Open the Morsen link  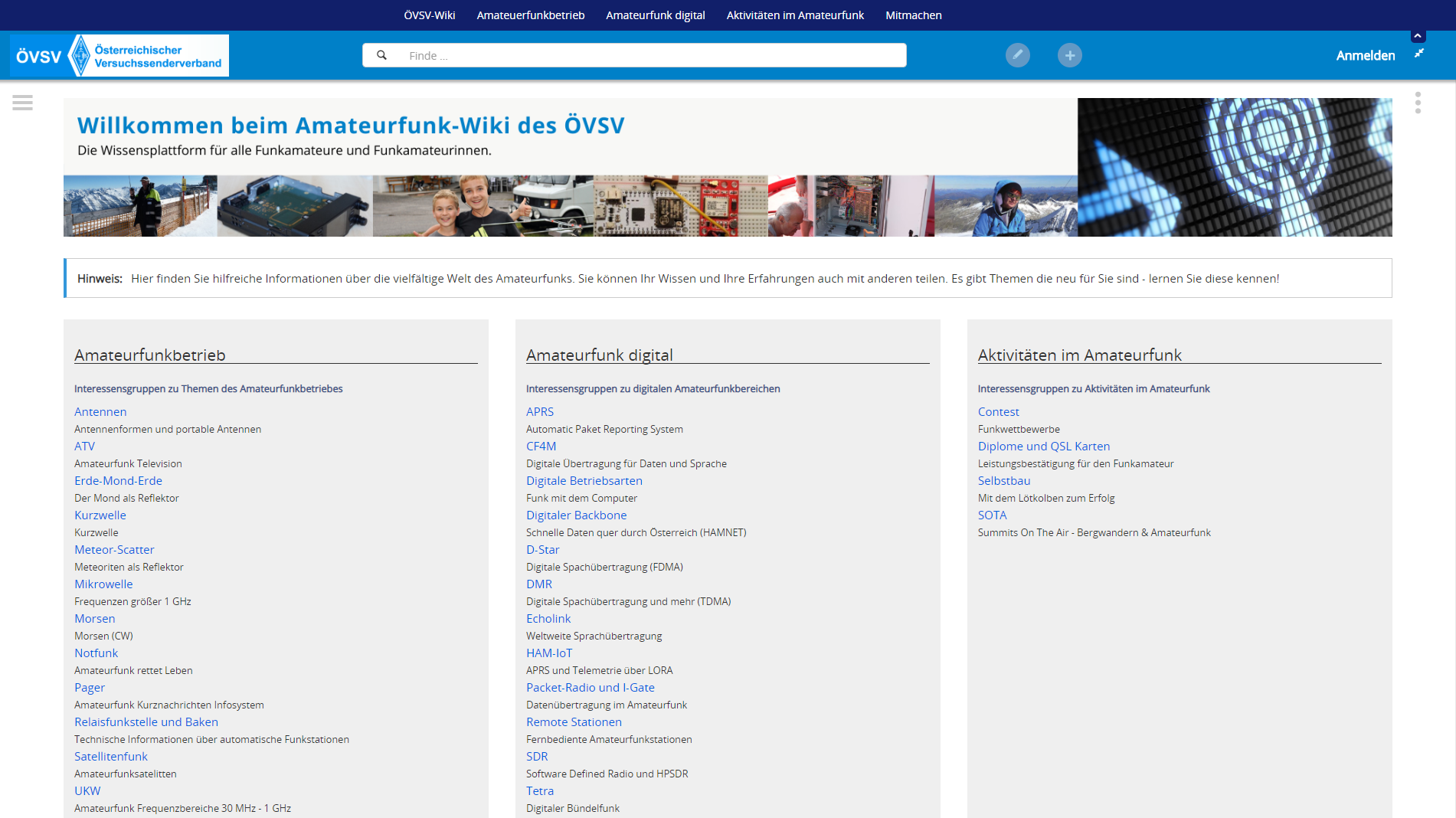click(94, 619)
